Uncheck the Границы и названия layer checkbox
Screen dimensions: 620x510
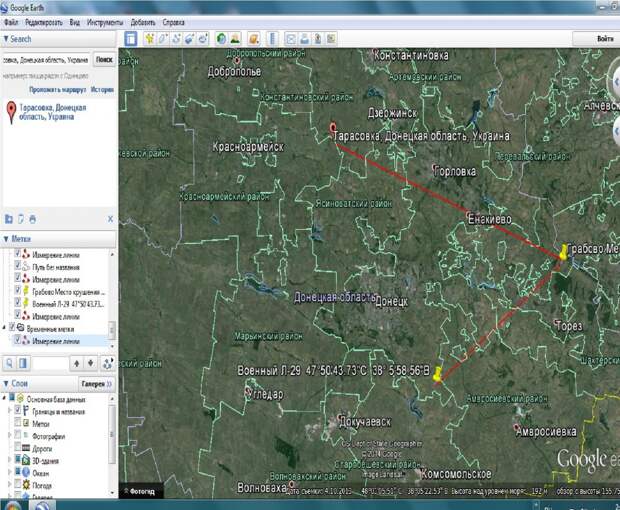pyautogui.click(x=17, y=410)
